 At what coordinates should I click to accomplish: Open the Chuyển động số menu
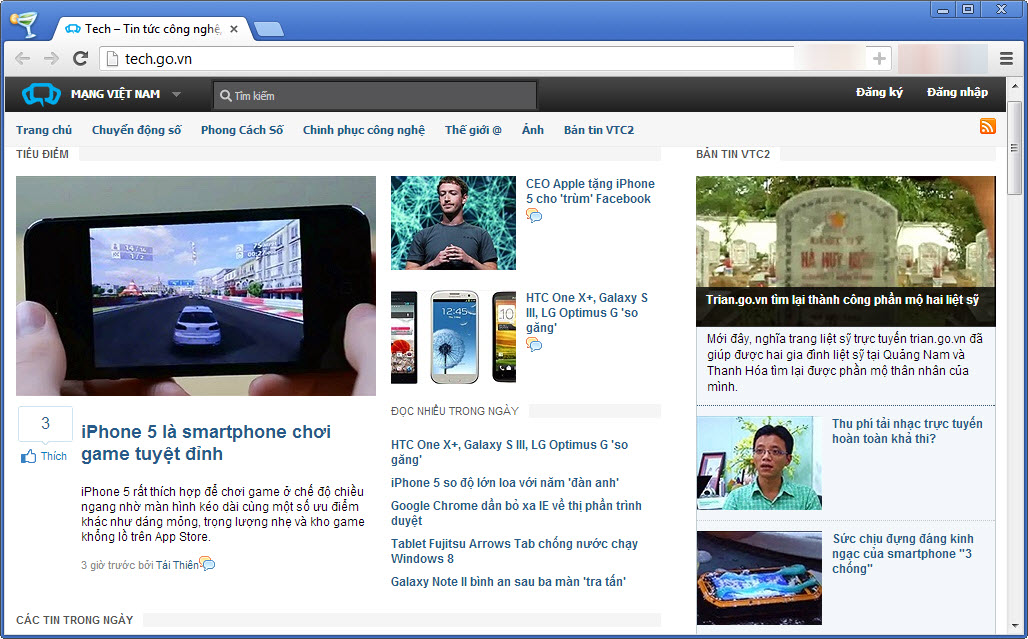[x=137, y=130]
